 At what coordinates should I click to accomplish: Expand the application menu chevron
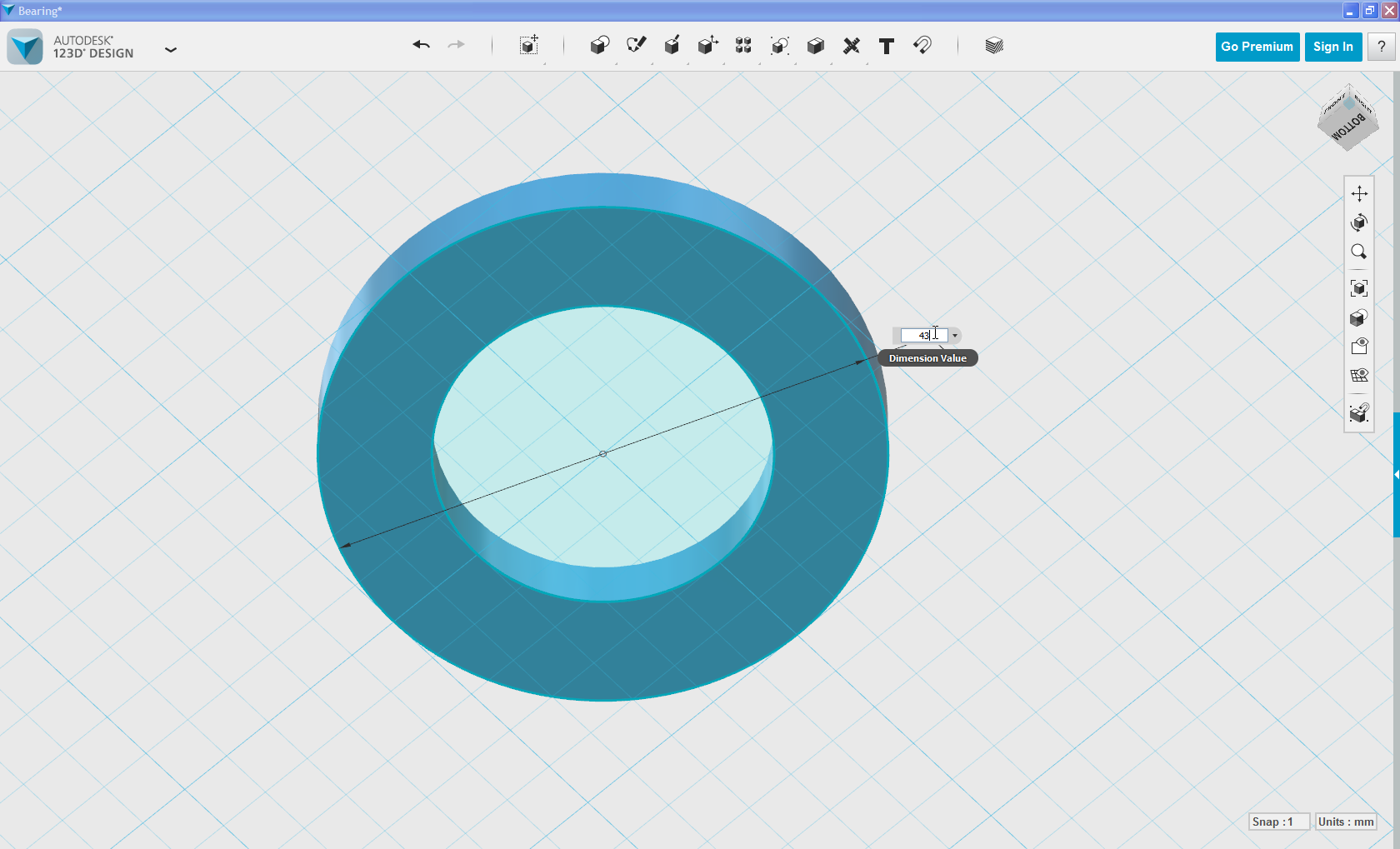pyautogui.click(x=171, y=50)
